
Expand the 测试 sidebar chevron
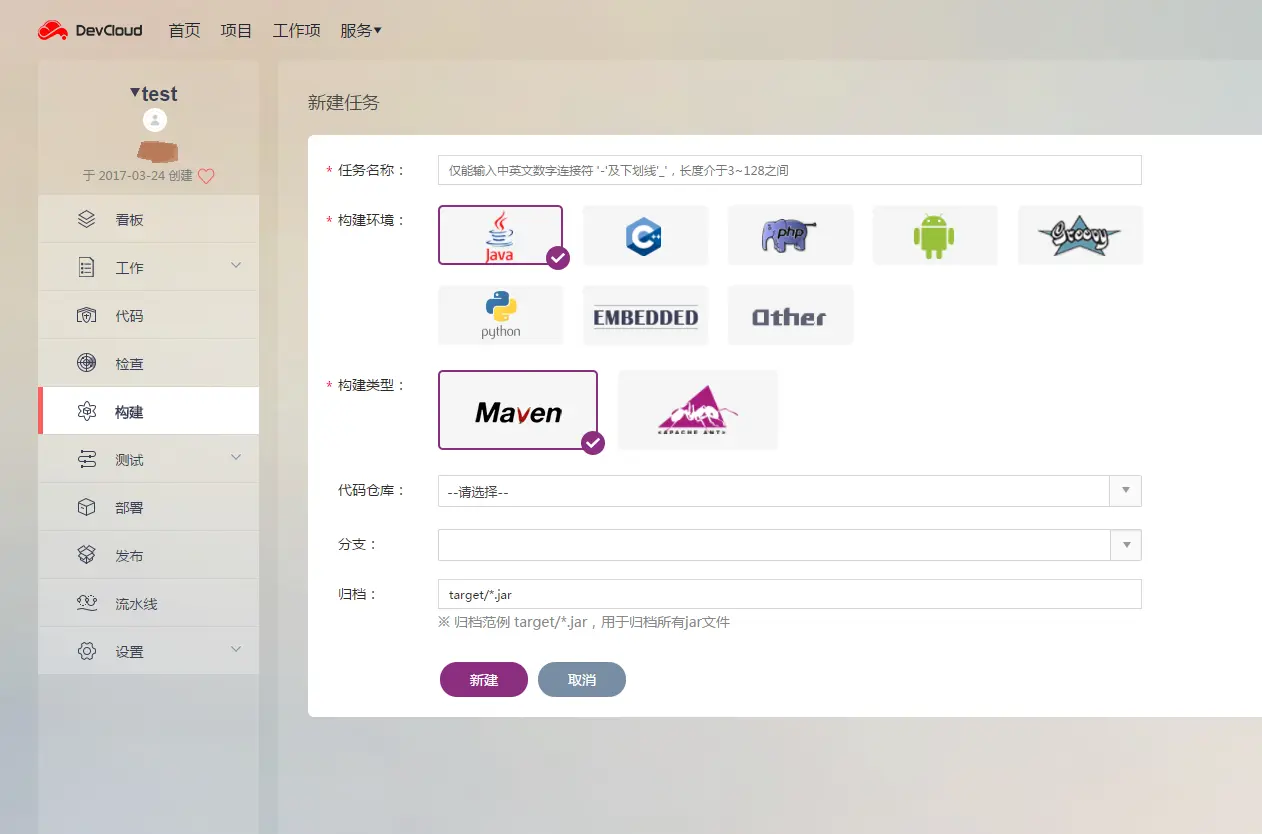236,457
